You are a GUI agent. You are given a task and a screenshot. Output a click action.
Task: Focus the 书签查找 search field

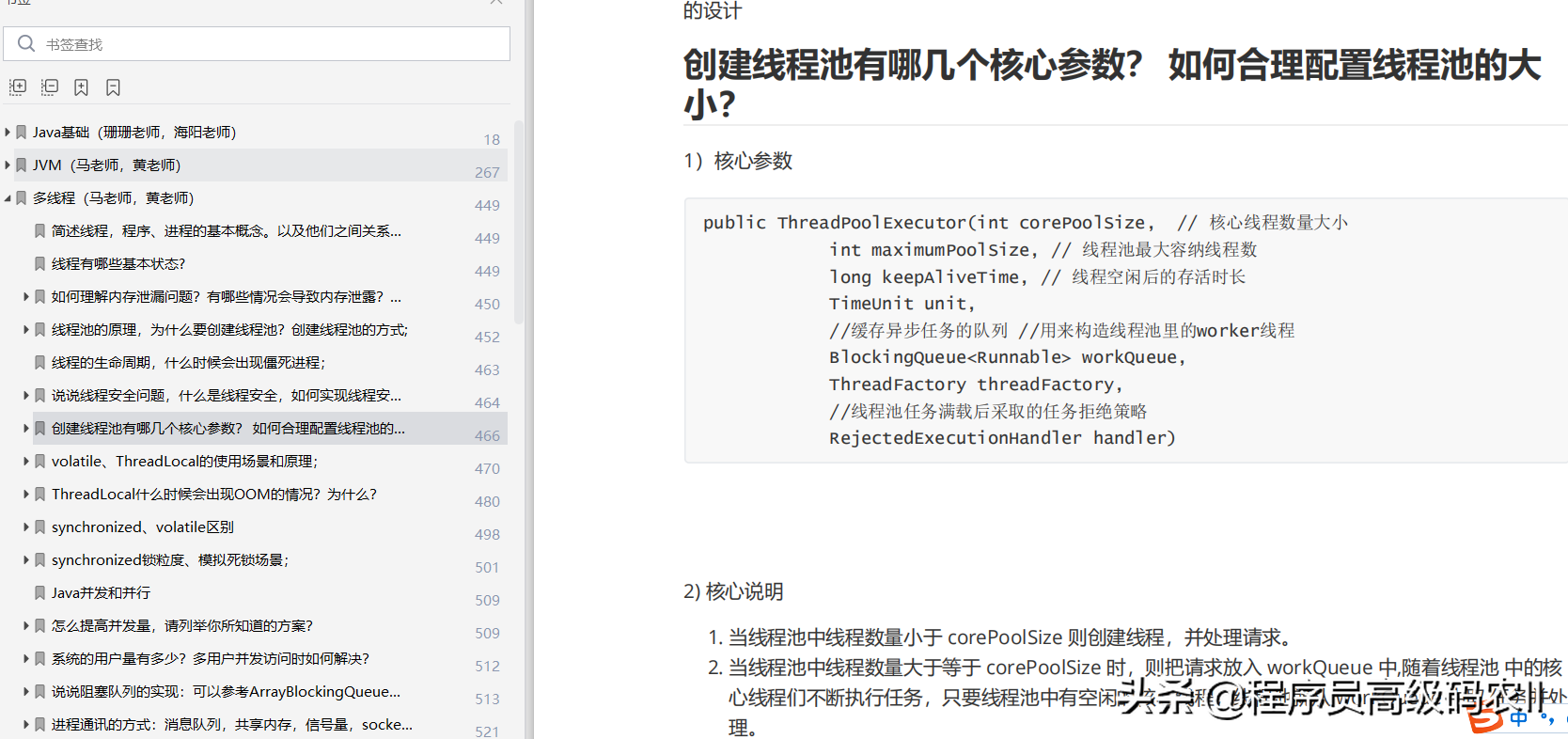pos(257,44)
